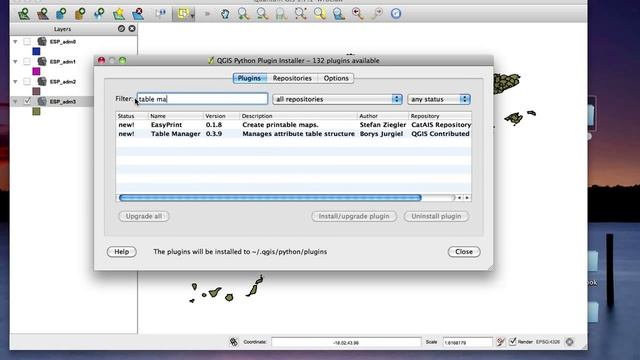Uncheck visibility of ESP_adm3 layer
This screenshot has height=360, width=640.
[x=27, y=101]
